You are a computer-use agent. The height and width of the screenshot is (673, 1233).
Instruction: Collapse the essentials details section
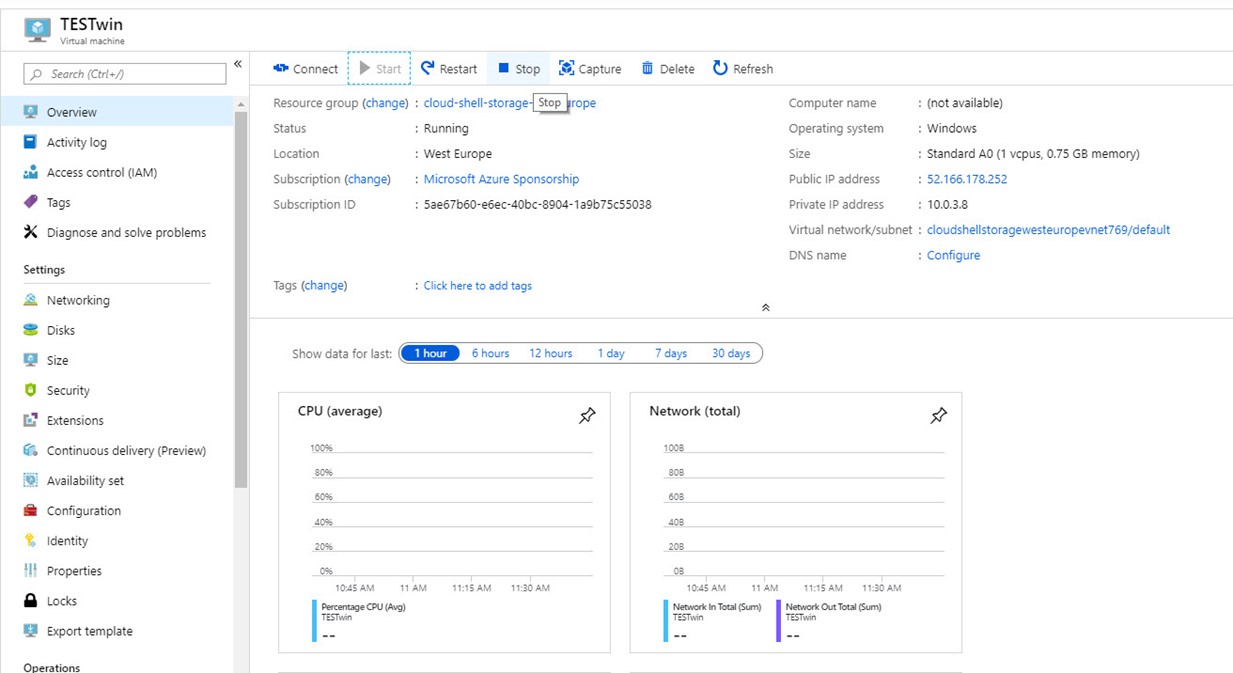click(x=765, y=308)
